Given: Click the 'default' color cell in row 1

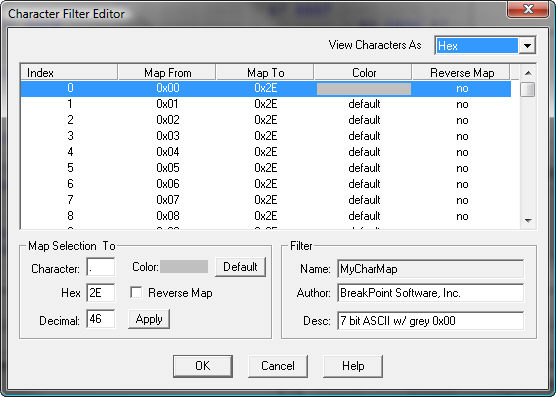Looking at the screenshot, I should coord(364,104).
